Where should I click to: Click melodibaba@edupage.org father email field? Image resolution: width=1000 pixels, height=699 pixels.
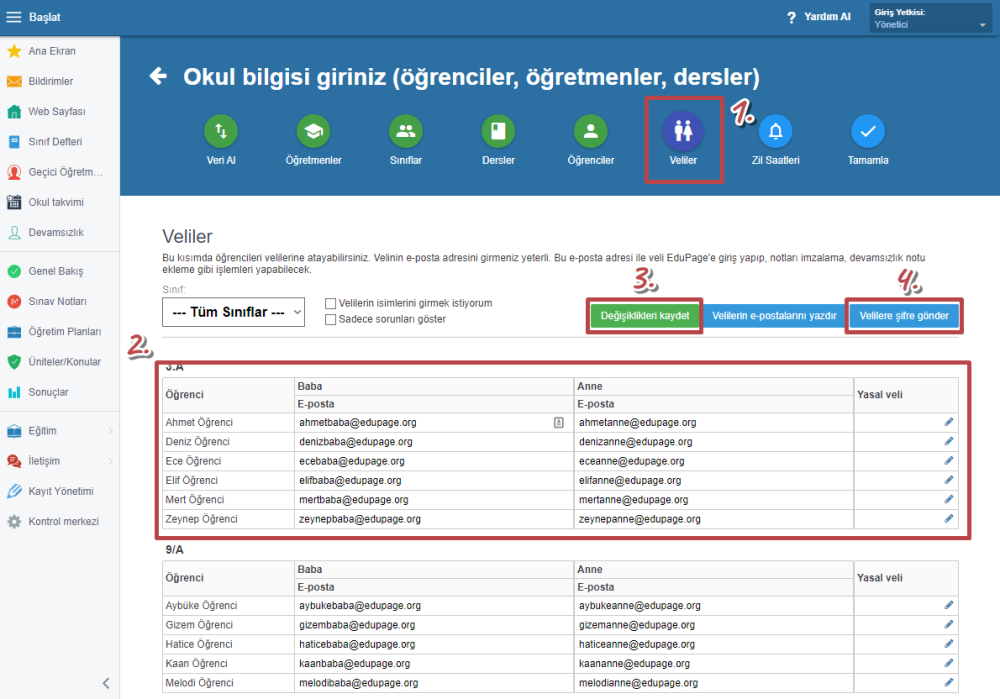tap(434, 683)
